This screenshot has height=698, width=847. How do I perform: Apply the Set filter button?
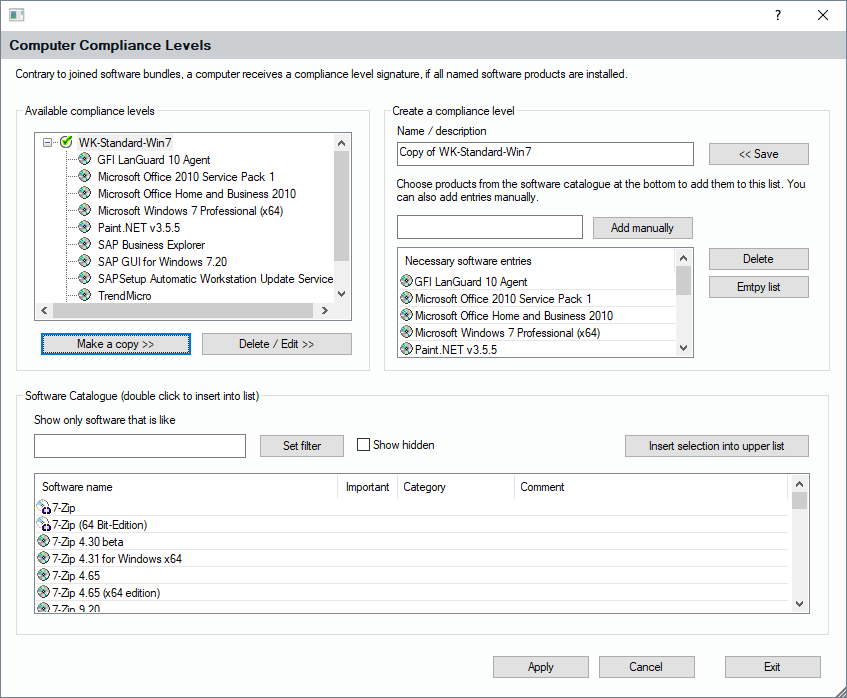(301, 446)
